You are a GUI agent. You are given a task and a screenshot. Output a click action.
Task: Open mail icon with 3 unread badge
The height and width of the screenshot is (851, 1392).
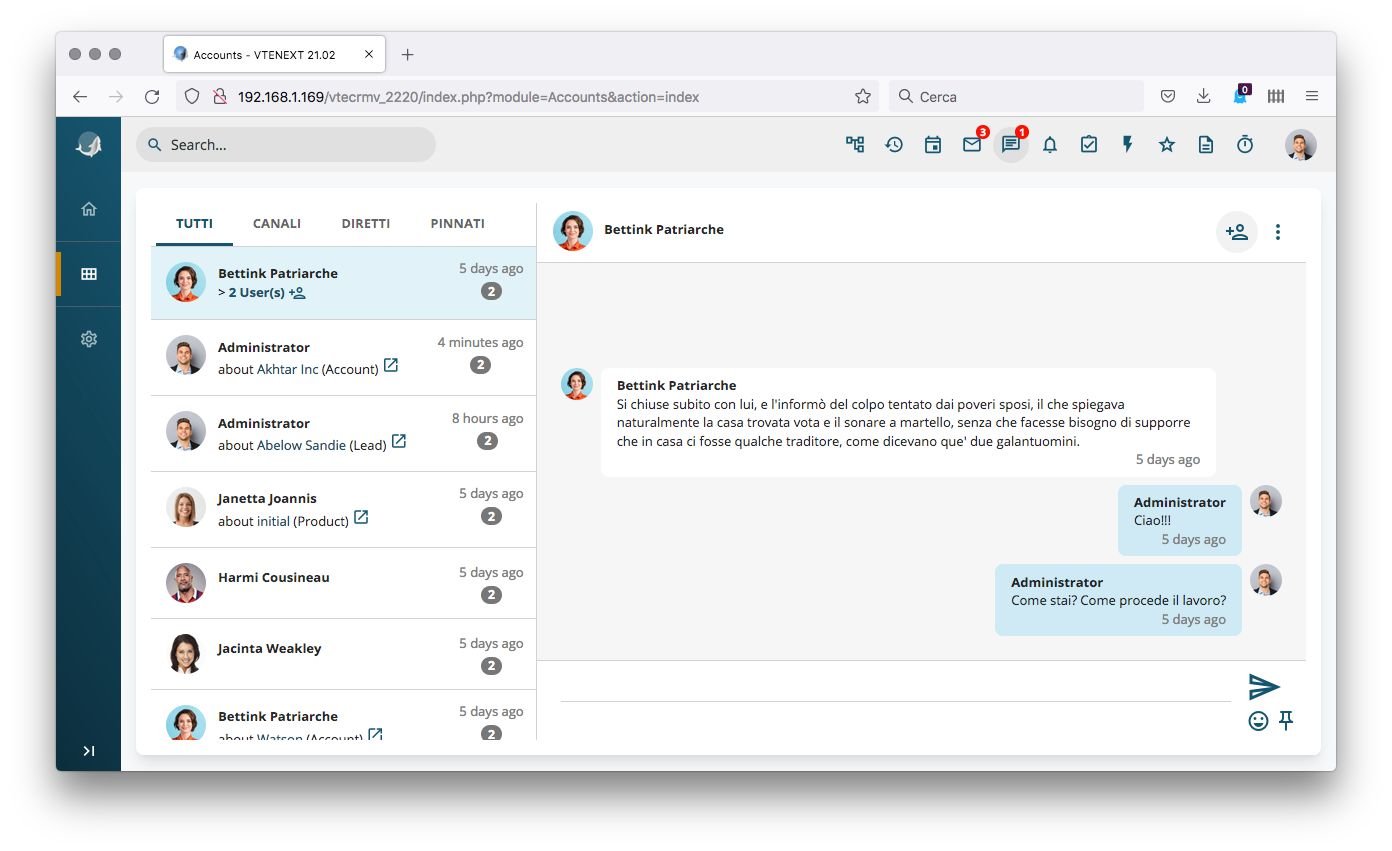972,145
